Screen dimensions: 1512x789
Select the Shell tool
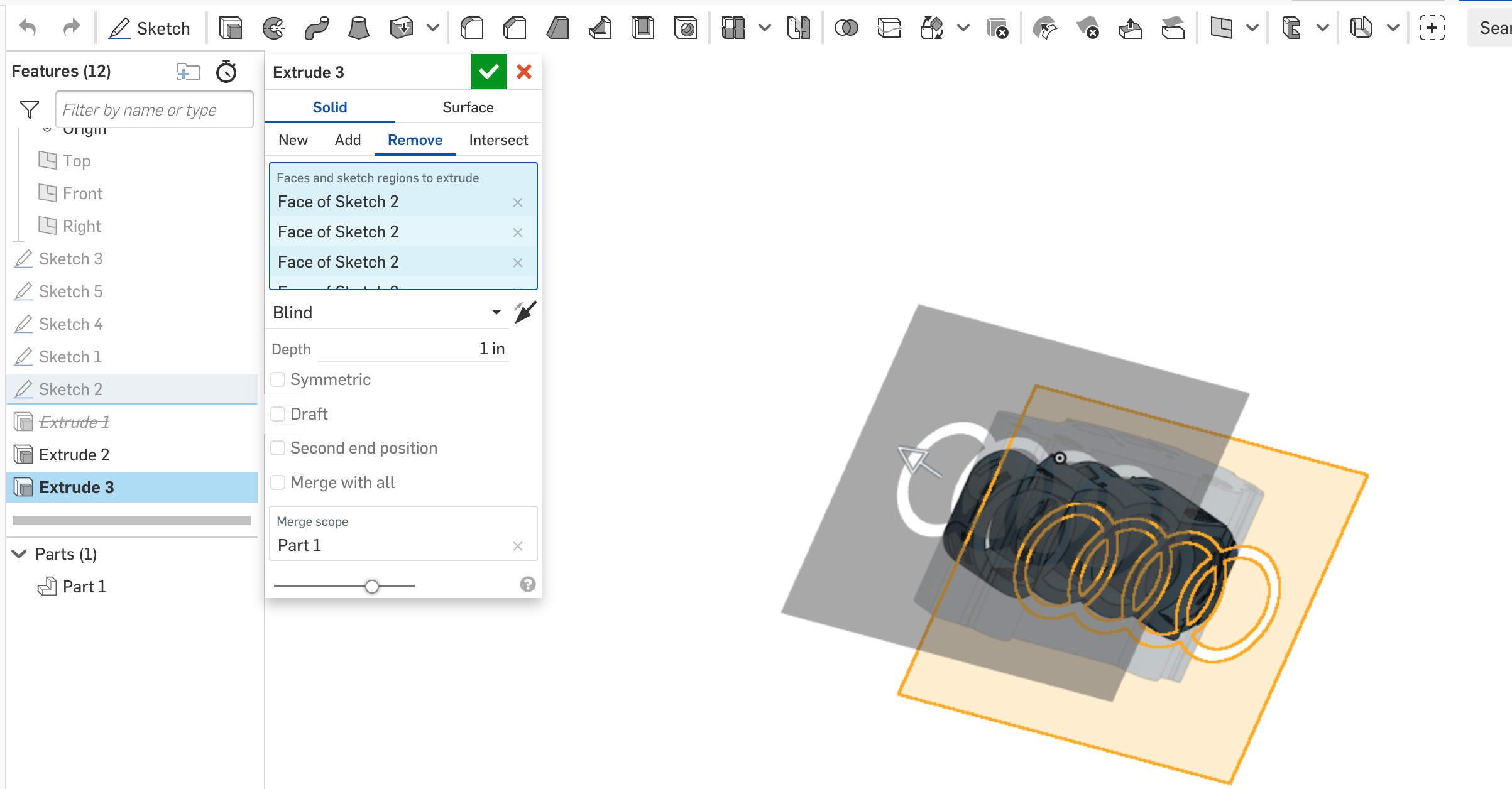[642, 28]
